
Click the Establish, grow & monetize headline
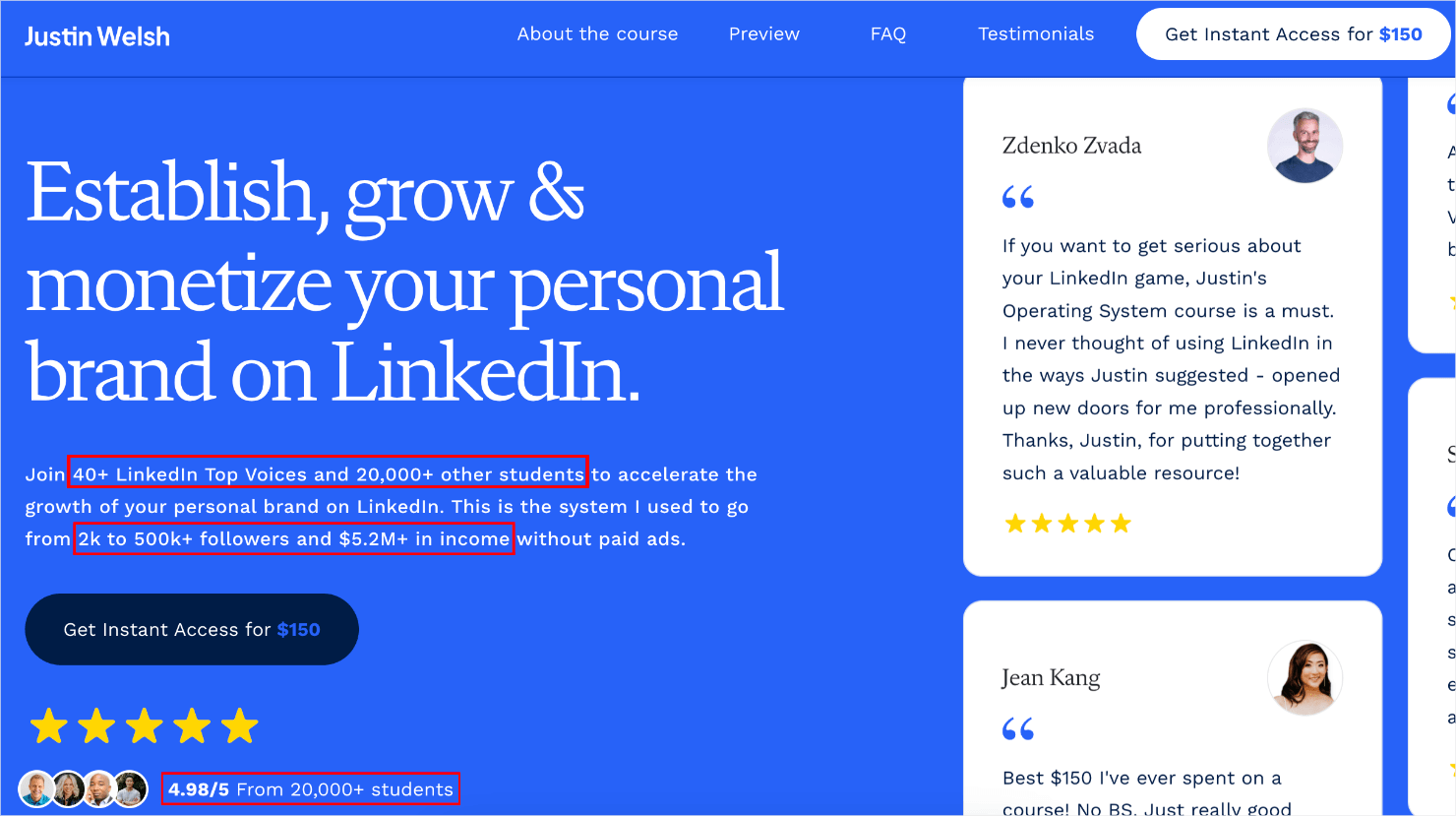pos(404,282)
